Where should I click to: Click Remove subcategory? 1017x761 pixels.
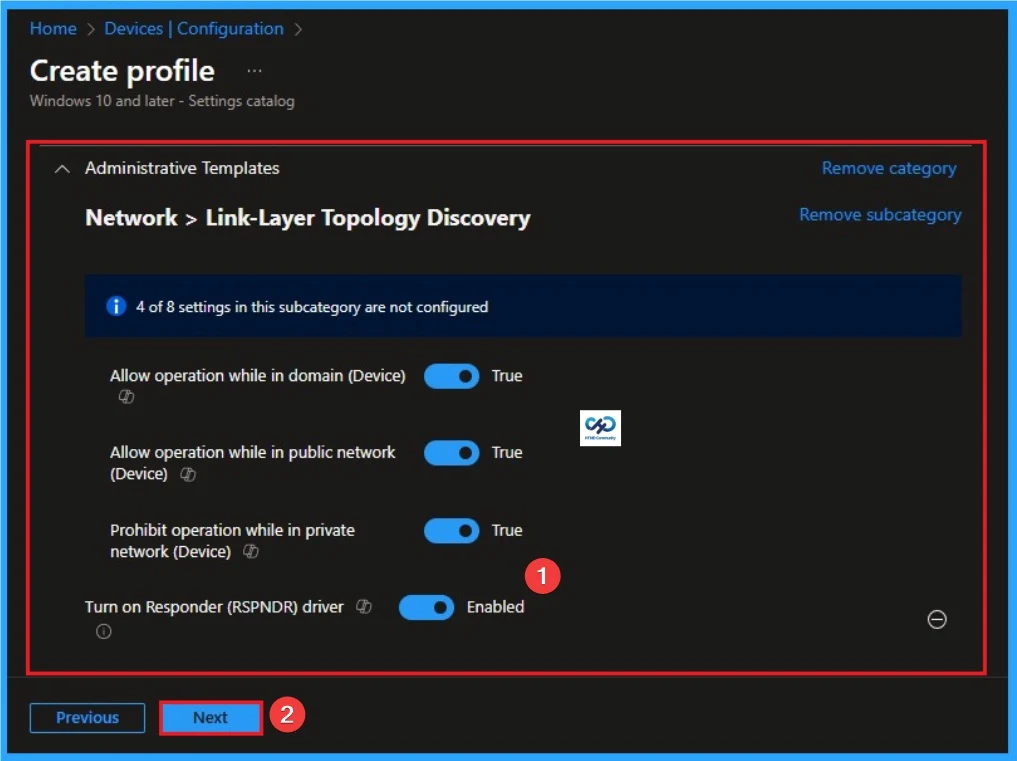click(x=879, y=214)
